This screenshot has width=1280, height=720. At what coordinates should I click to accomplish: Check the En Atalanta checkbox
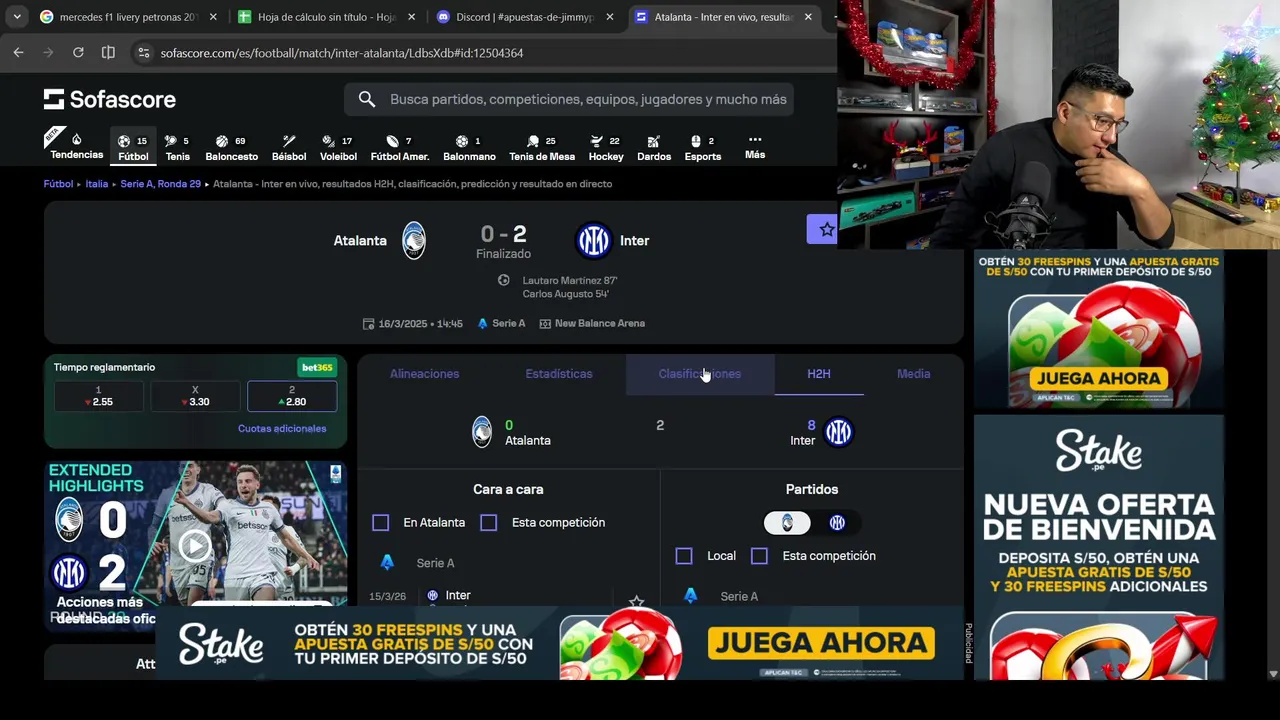pos(380,522)
